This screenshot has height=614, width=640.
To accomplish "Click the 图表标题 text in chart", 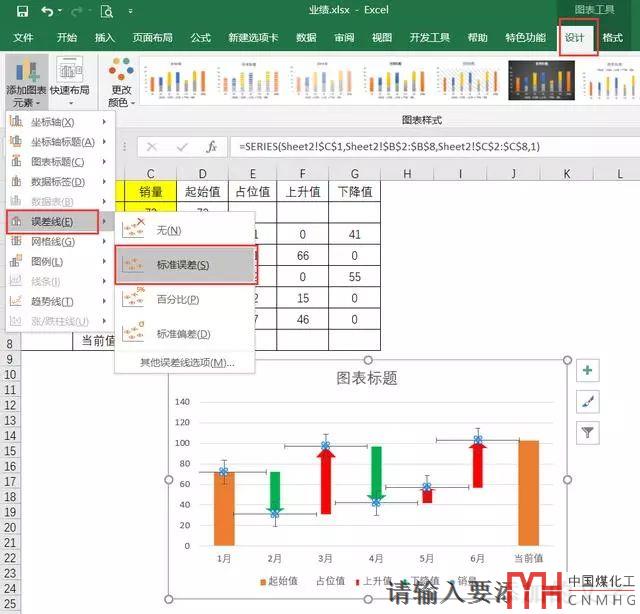I will 366,378.
